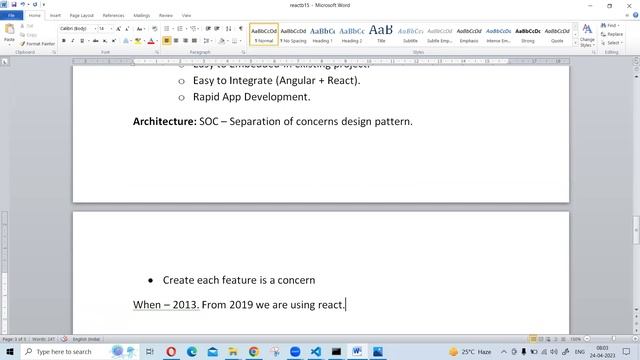Viewport: 640px width, 360px height.
Task: Toggle strikethrough formatting
Action: 96,41
